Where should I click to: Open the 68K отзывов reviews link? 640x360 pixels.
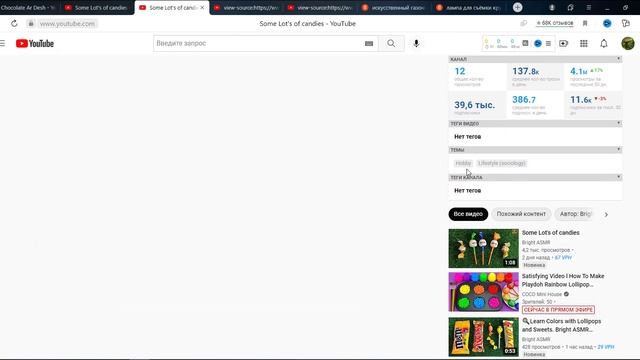click(x=555, y=23)
